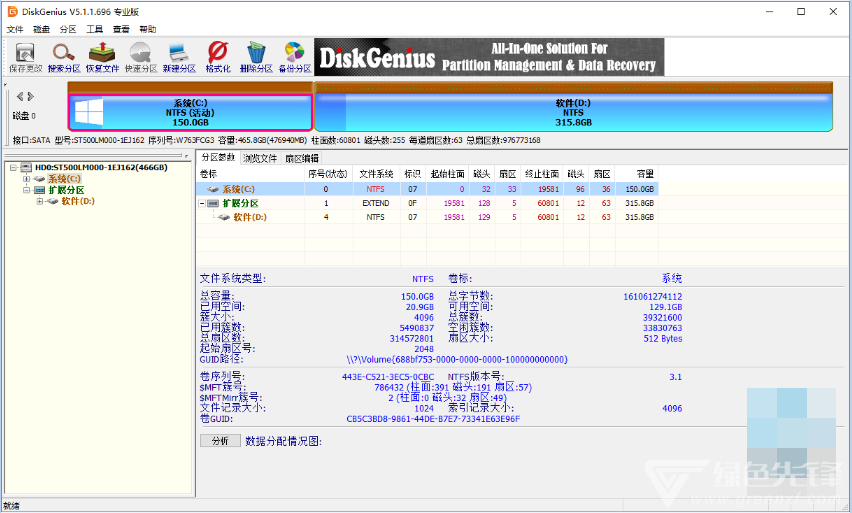
Task: Launch the Recover Files (恢复文件) tool
Action: (102, 58)
